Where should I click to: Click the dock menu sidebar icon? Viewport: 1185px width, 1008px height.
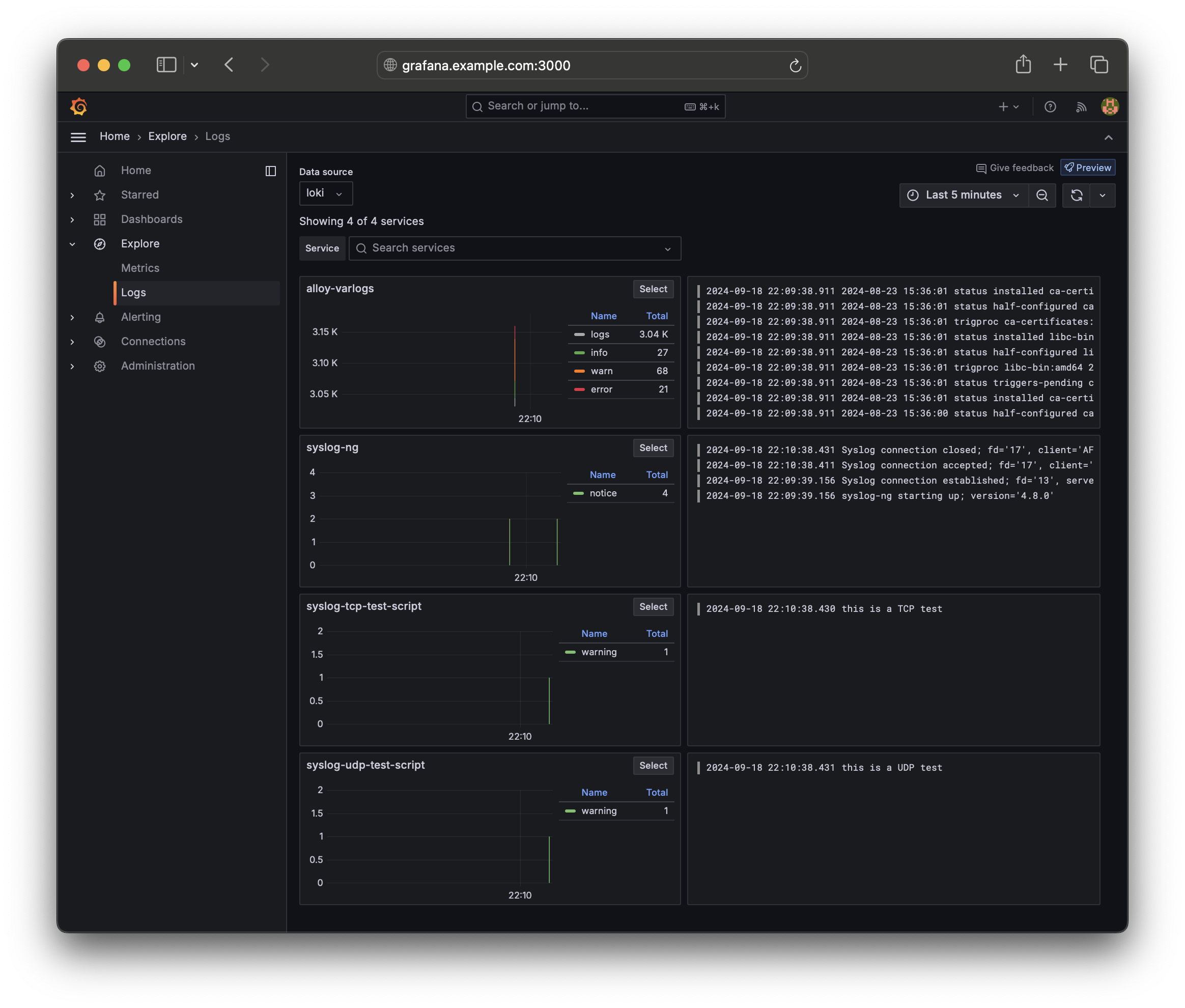click(271, 171)
